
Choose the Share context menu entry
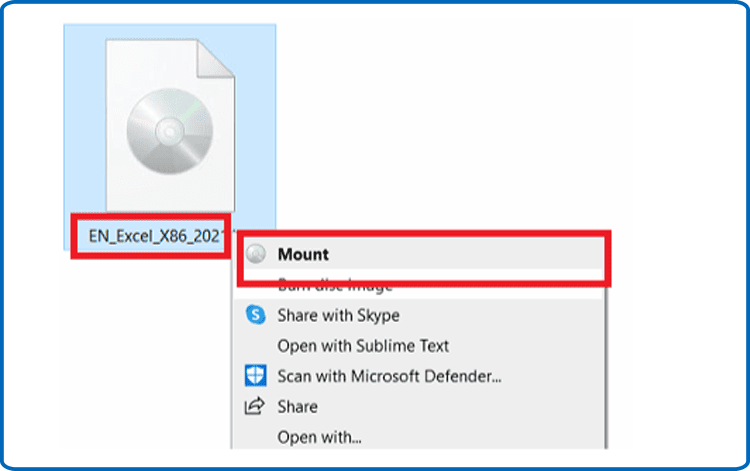pos(297,406)
